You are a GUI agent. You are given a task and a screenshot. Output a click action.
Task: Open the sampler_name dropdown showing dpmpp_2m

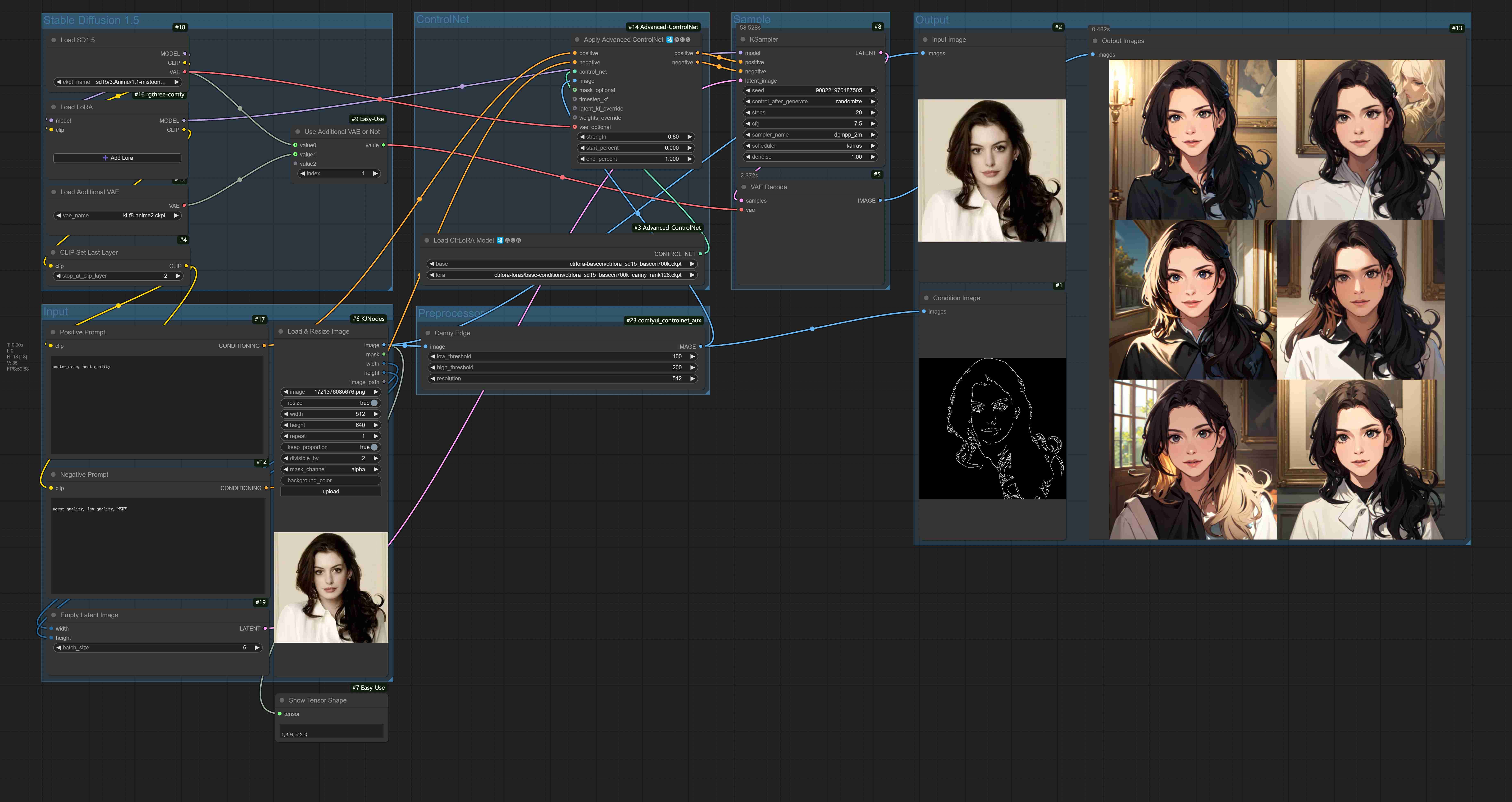[810, 135]
